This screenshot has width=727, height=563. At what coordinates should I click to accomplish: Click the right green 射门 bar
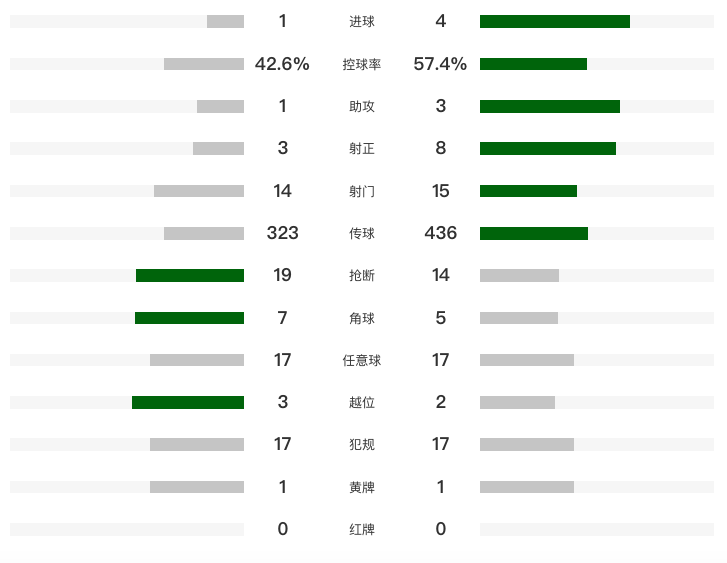pyautogui.click(x=528, y=191)
